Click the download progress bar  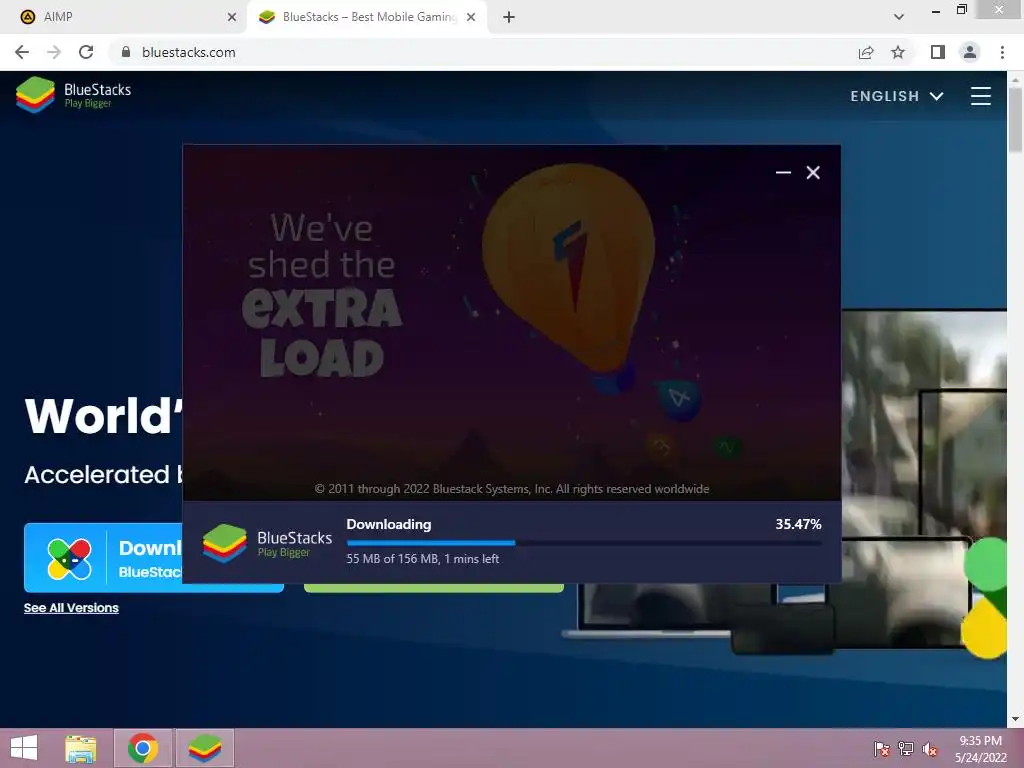(x=584, y=543)
